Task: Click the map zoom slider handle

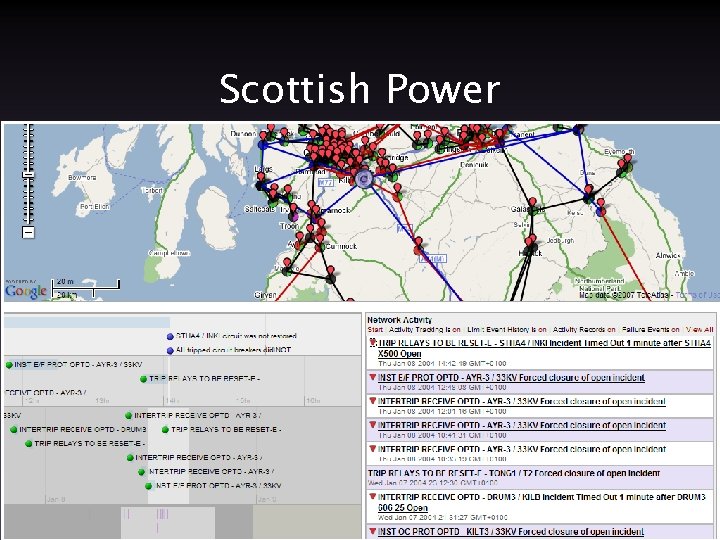Action: (x=28, y=175)
